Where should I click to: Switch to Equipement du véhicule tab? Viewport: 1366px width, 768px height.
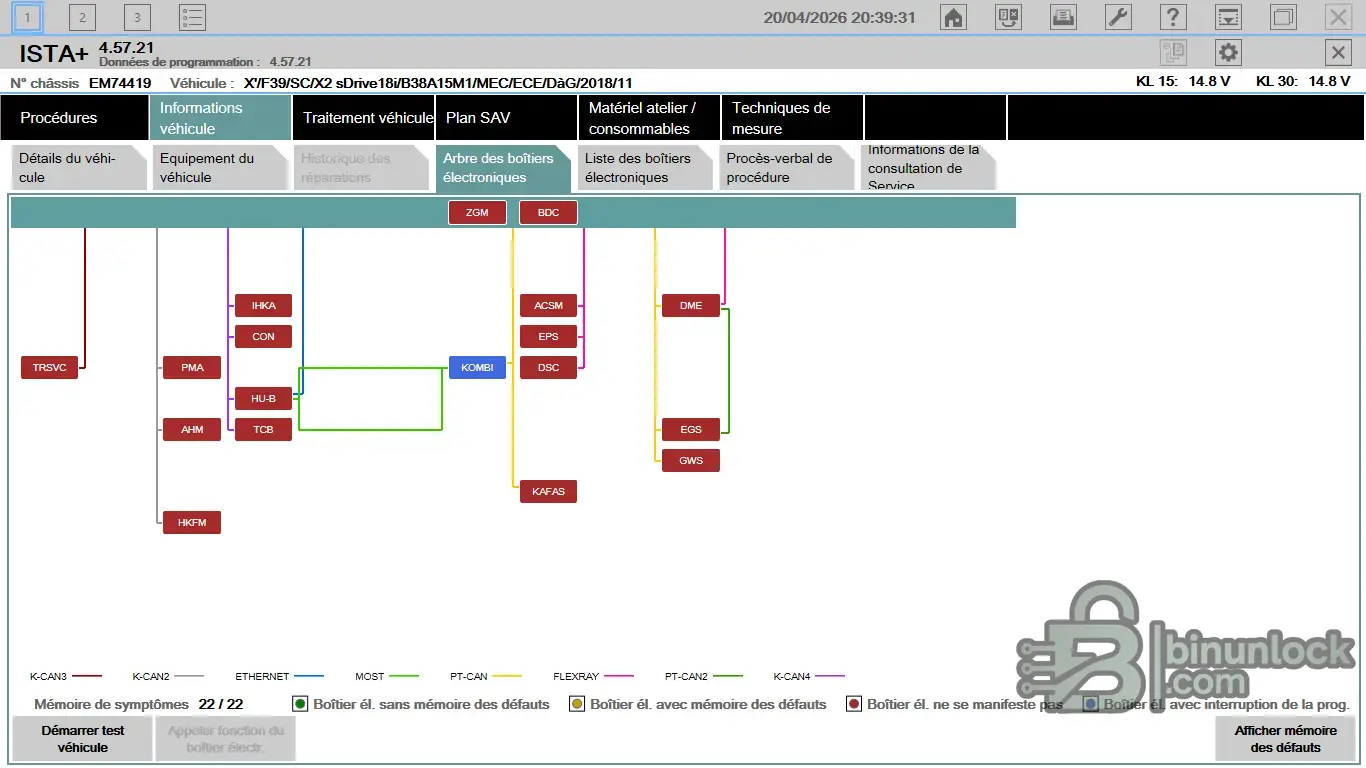point(217,168)
